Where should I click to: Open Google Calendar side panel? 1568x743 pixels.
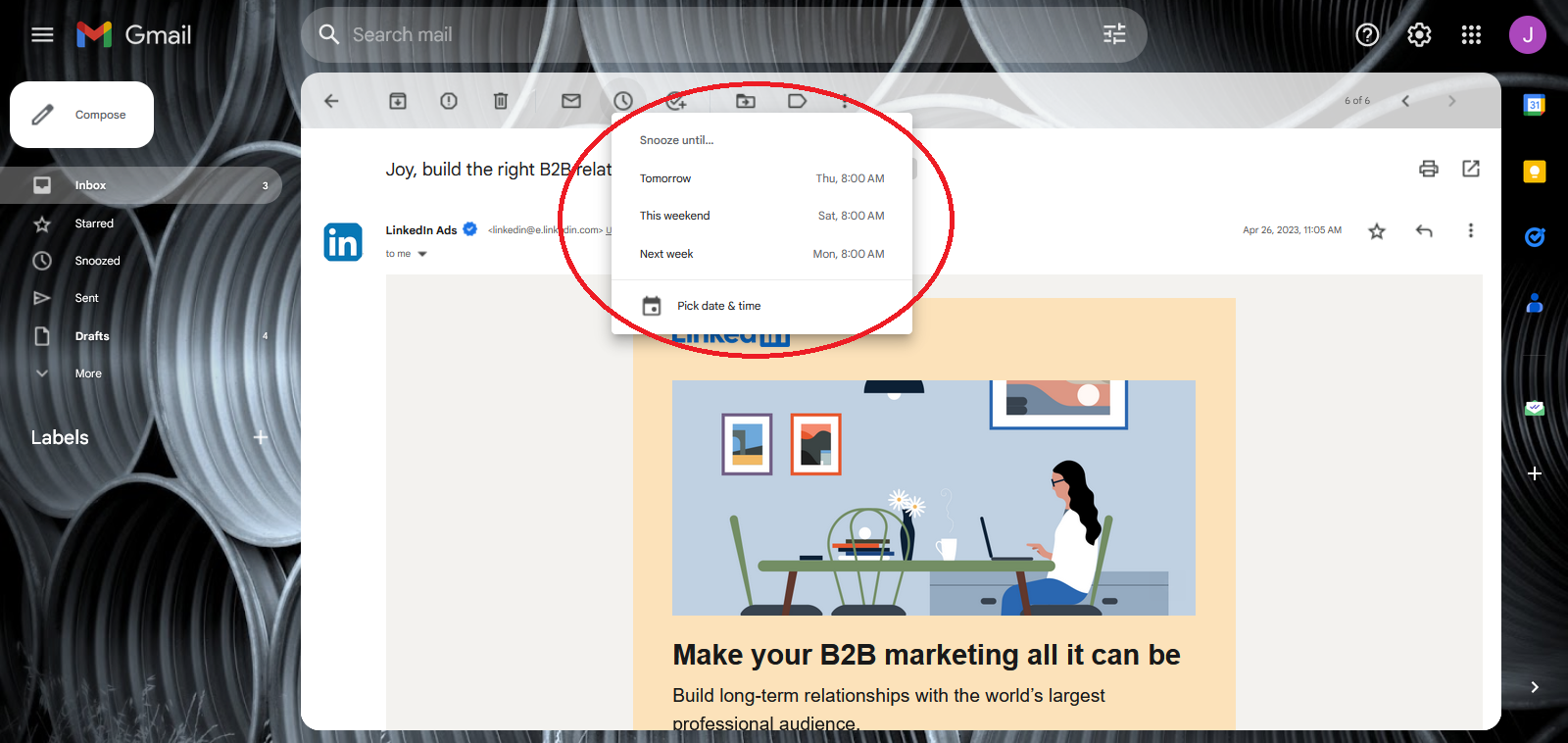pyautogui.click(x=1535, y=105)
